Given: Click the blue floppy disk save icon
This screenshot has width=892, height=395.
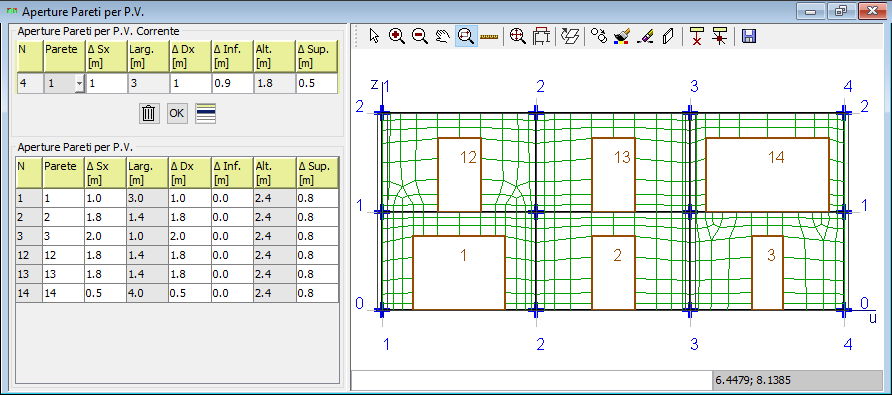Looking at the screenshot, I should 749,36.
